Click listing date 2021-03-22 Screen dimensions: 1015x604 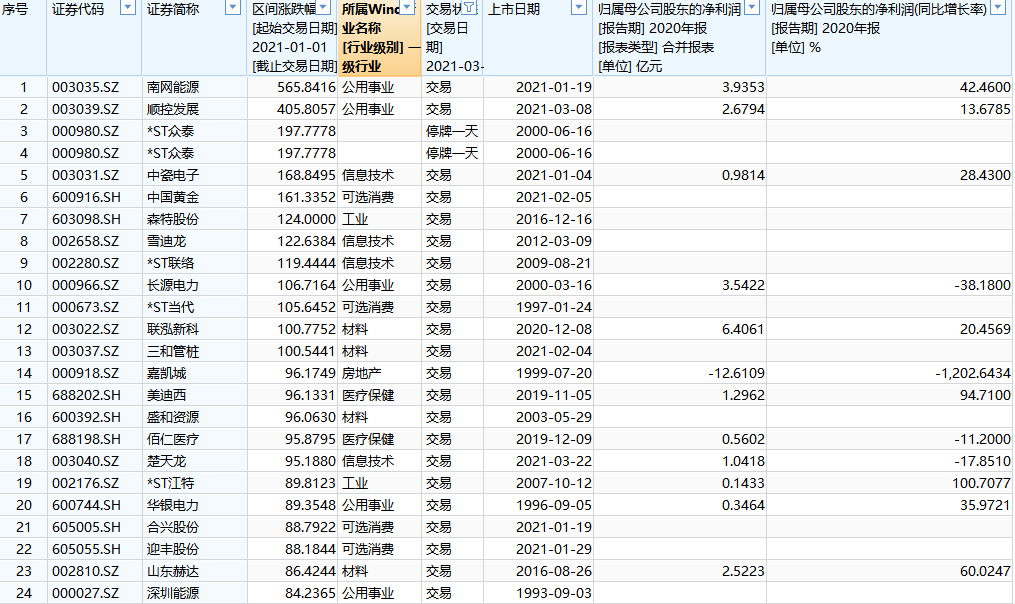click(553, 462)
